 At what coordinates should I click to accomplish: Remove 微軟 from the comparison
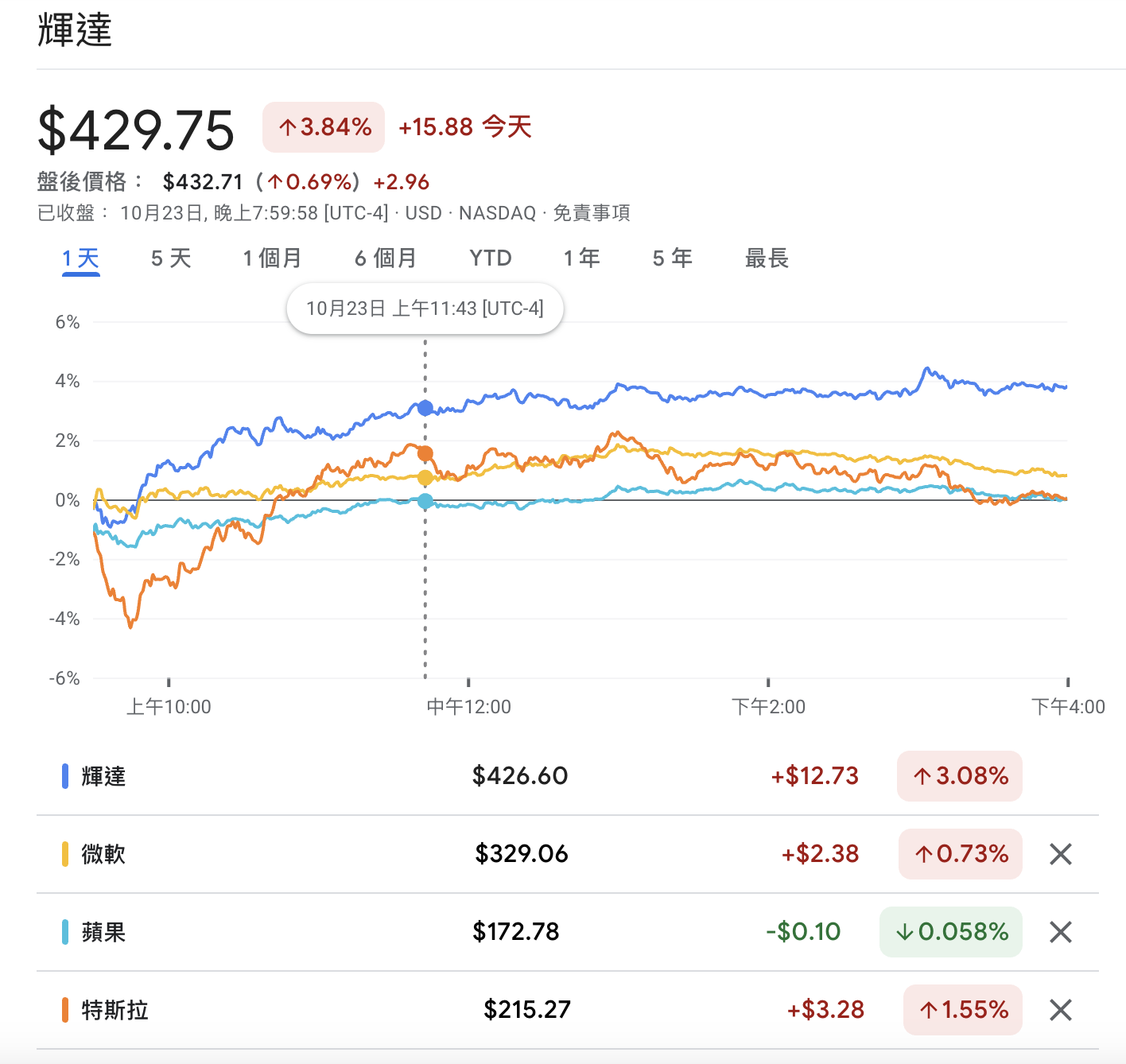(x=1061, y=854)
